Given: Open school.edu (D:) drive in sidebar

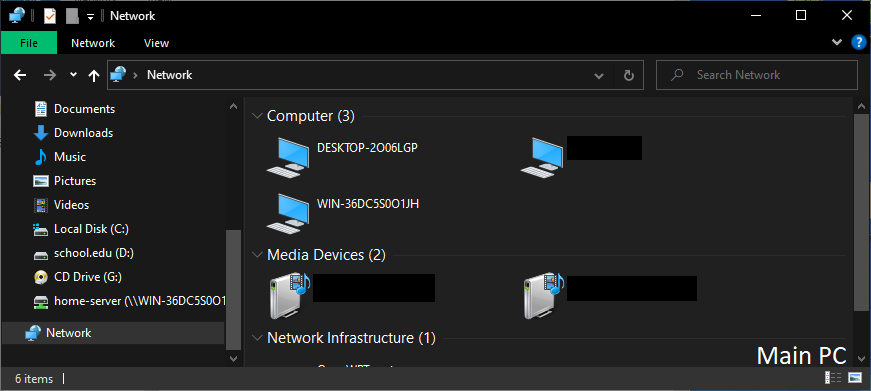Looking at the screenshot, I should coord(94,253).
